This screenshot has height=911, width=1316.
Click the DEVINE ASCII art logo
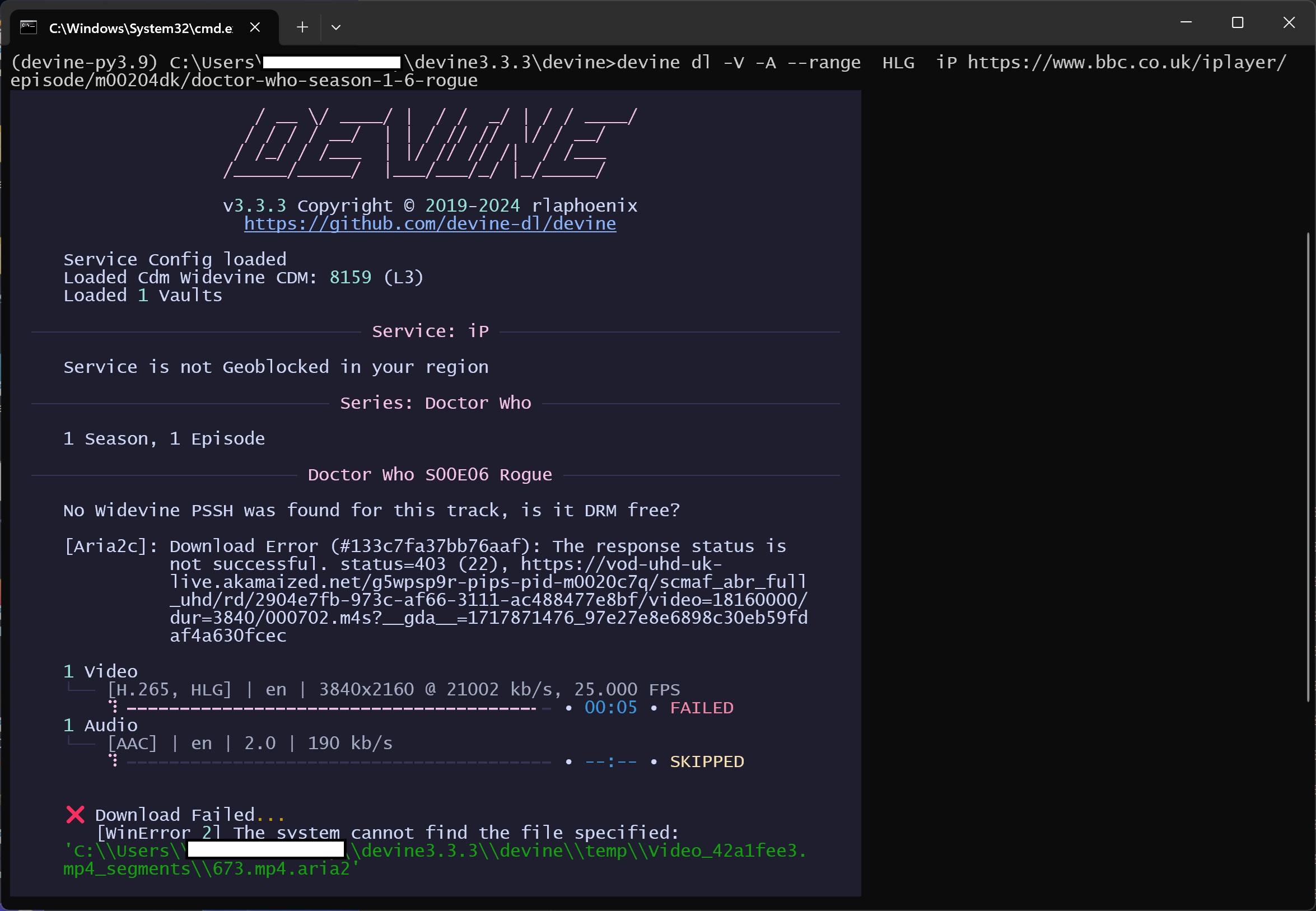click(430, 144)
